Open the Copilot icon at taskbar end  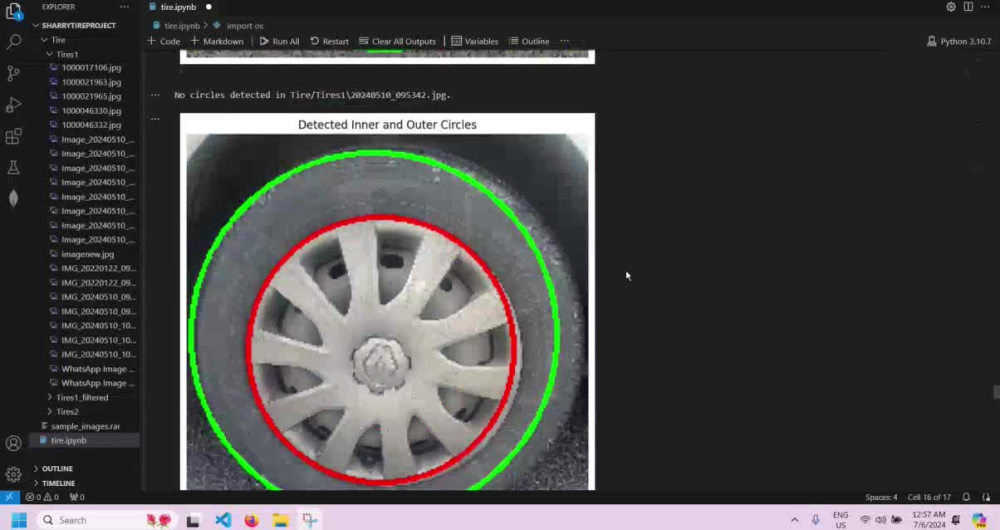[x=980, y=520]
